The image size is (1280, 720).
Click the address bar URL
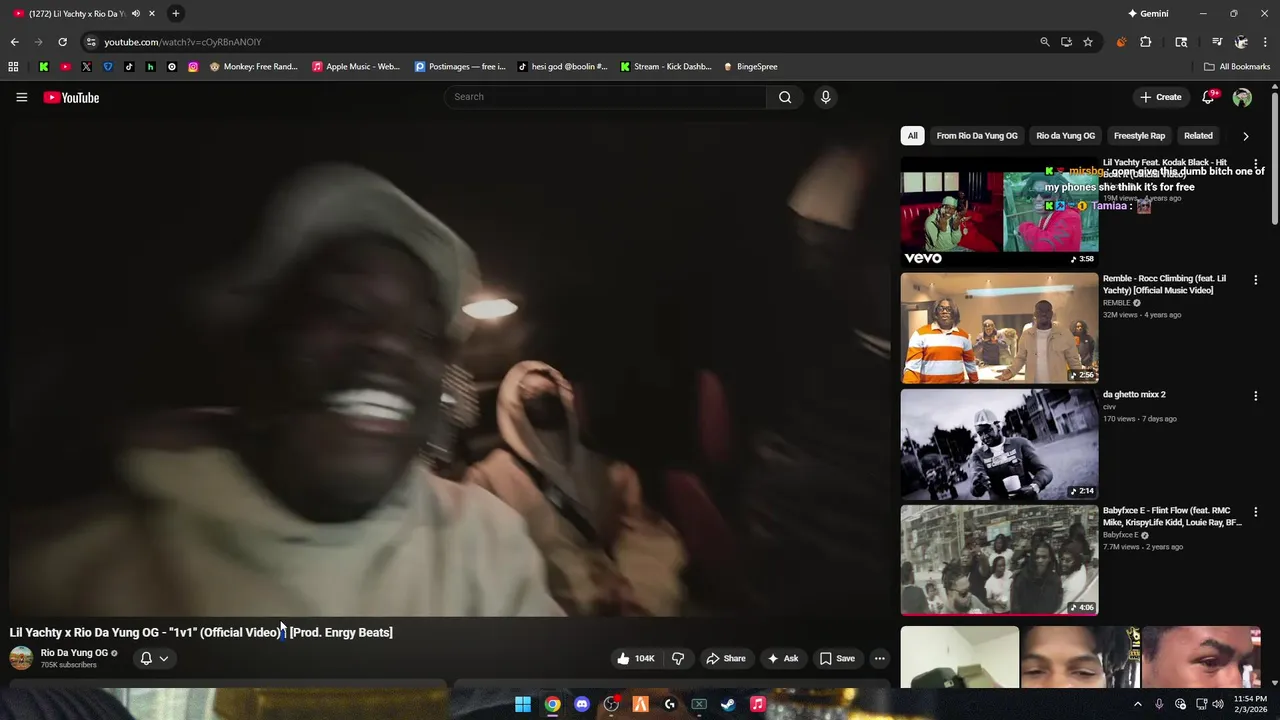point(183,42)
